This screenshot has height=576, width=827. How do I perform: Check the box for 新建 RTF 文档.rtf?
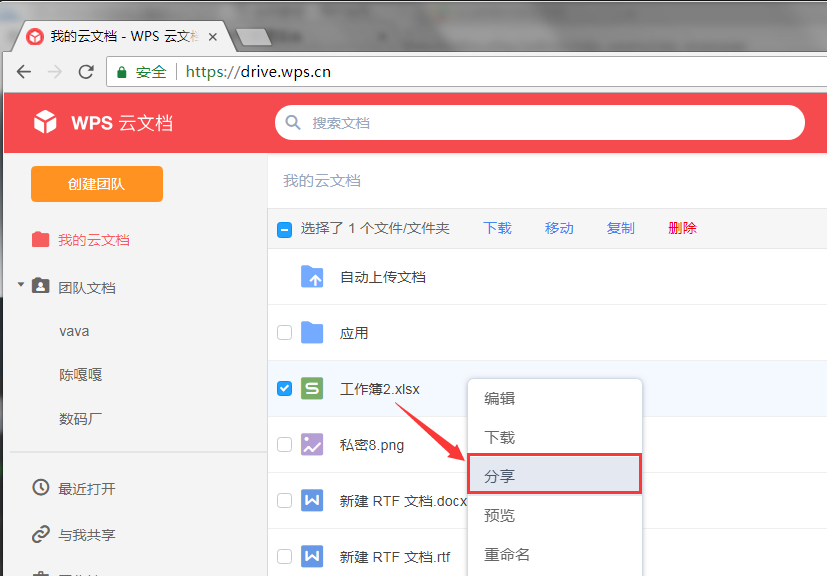pyautogui.click(x=284, y=556)
